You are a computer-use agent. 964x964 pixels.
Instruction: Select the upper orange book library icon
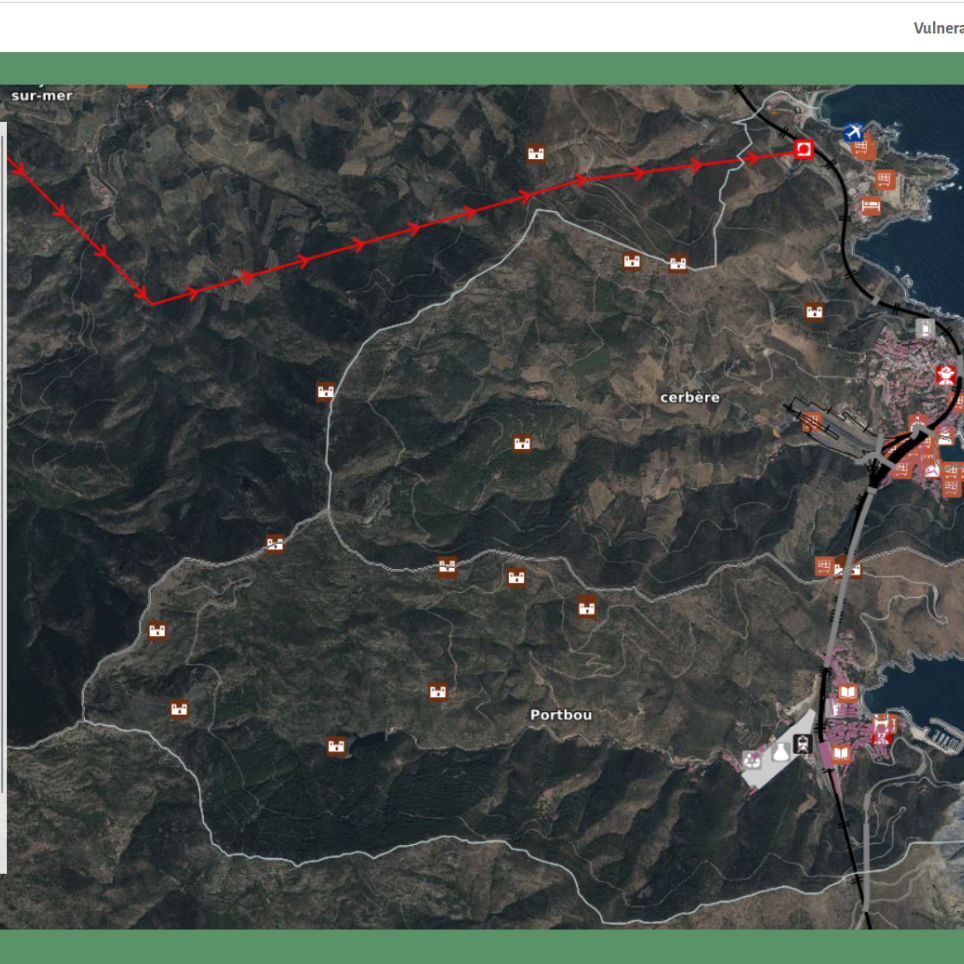coord(848,693)
